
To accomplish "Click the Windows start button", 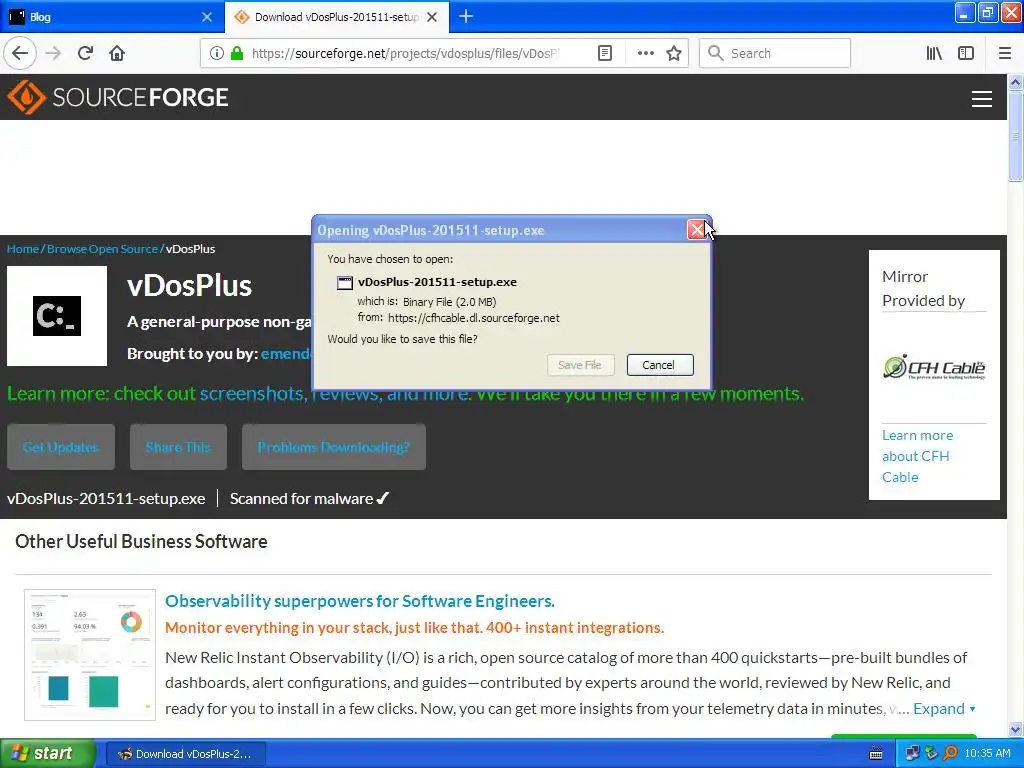I will [x=47, y=754].
